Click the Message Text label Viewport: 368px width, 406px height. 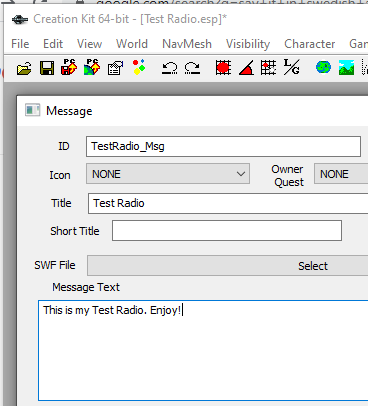point(86,287)
